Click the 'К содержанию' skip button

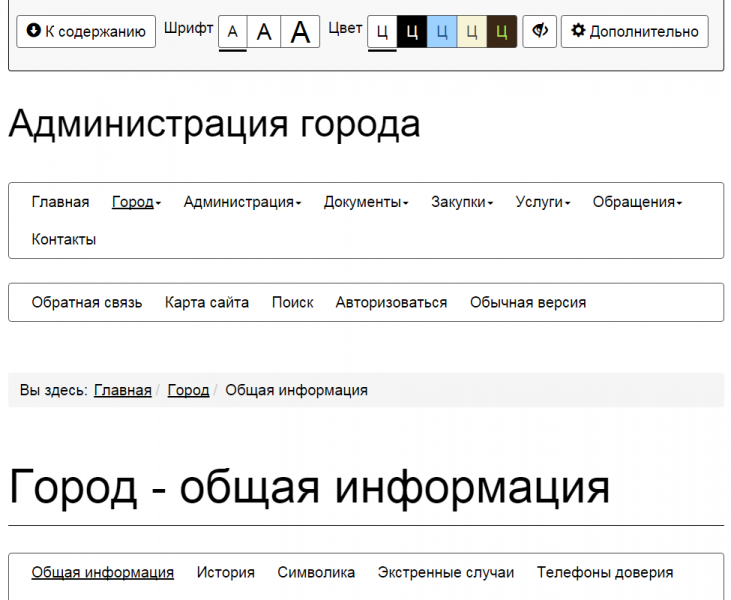tap(86, 31)
